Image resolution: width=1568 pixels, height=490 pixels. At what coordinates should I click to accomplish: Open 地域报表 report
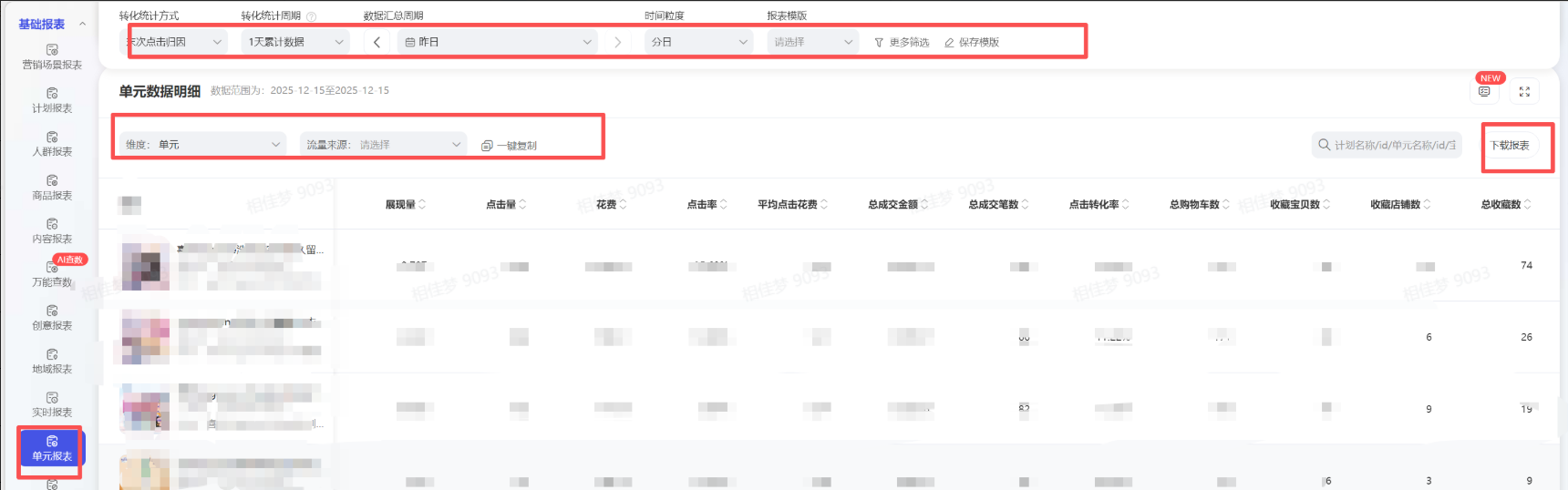click(52, 362)
